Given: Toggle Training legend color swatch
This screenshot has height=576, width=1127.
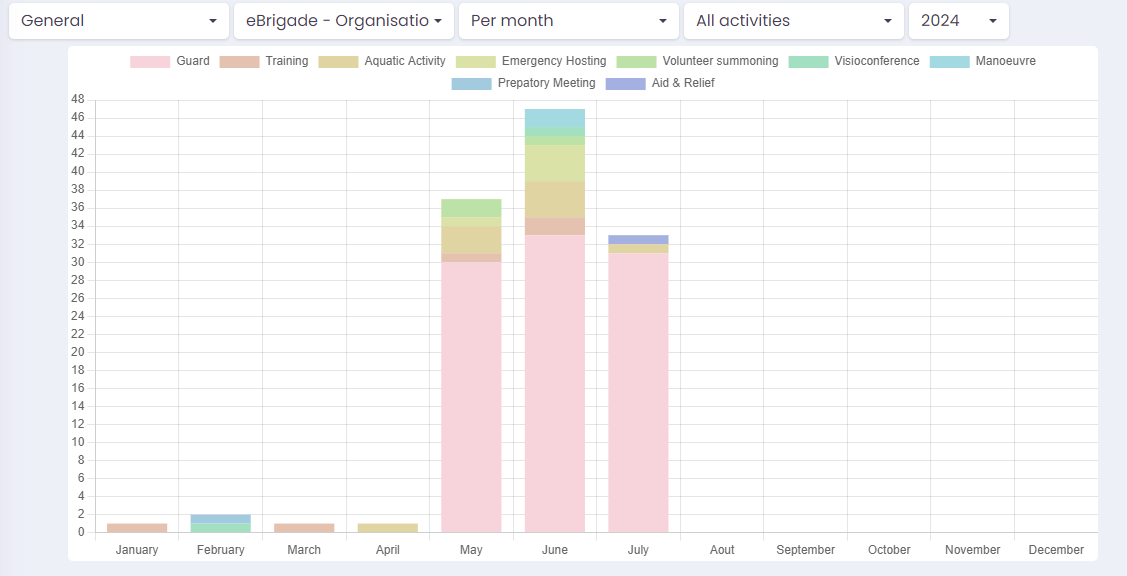Looking at the screenshot, I should [x=239, y=62].
